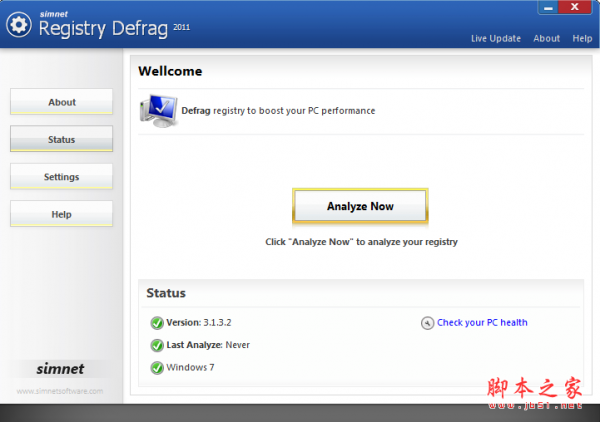Open Settings from the sidebar
600x422 pixels.
(x=62, y=176)
